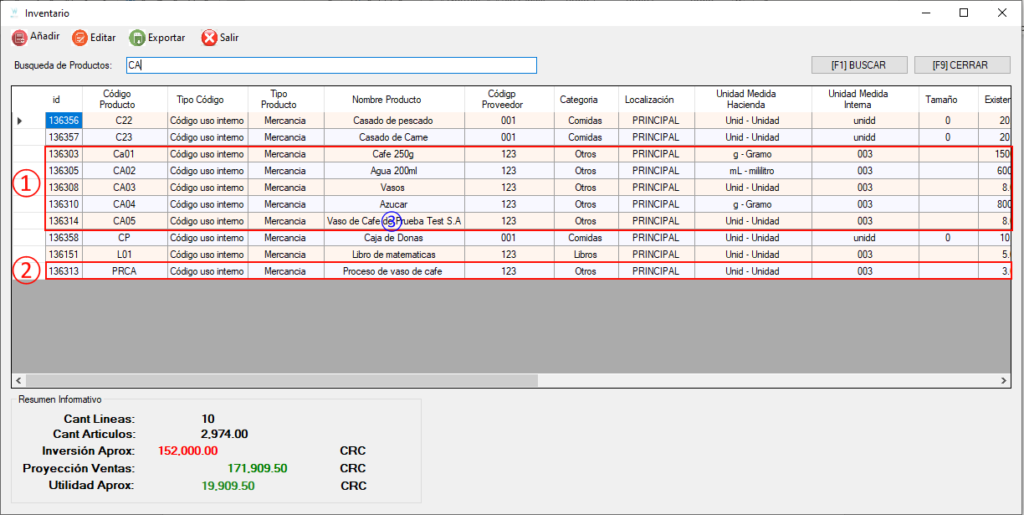The width and height of the screenshot is (1024, 515).
Task: Maximize the Inventario window
Action: (x=963, y=12)
